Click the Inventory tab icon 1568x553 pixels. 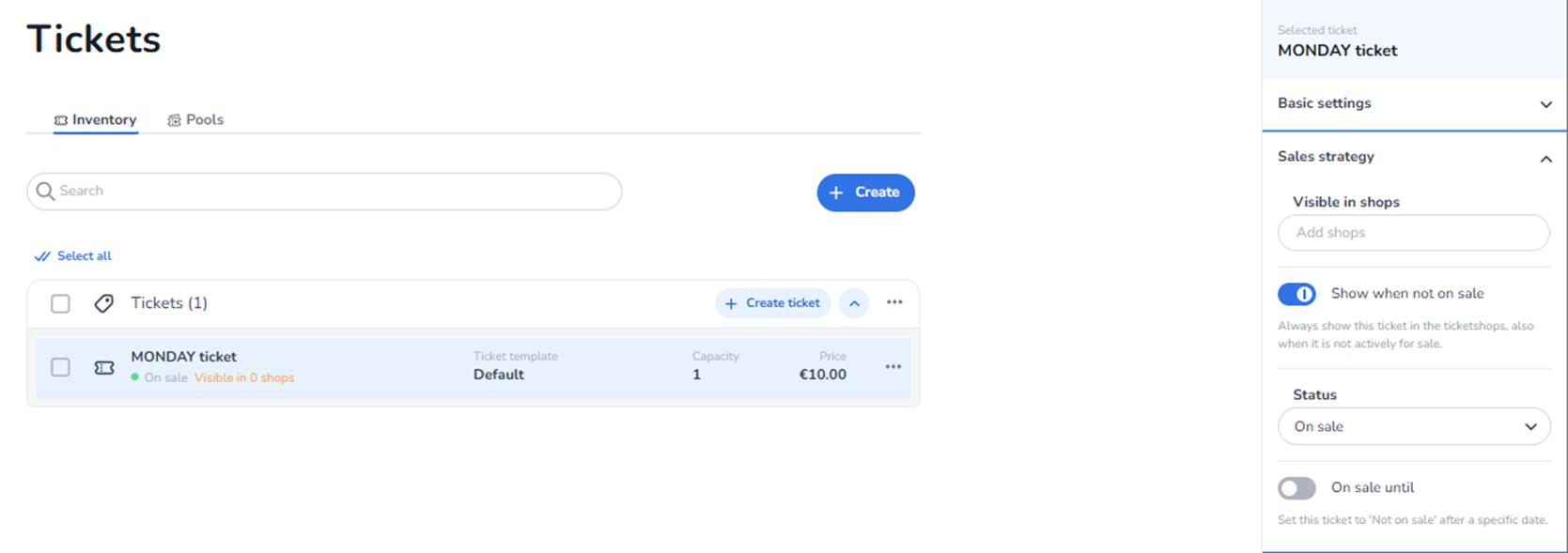[x=61, y=120]
